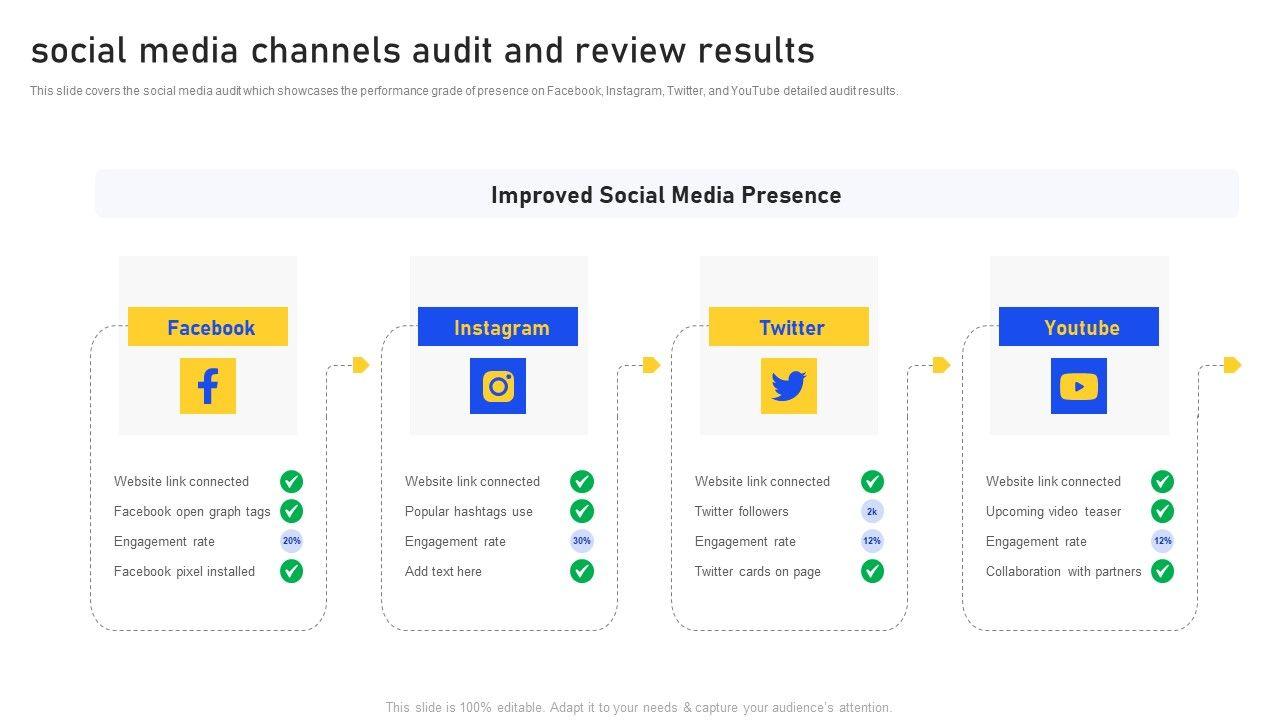Click the checkmark beside Popular hashtags use
Screen dimensions: 1280x720
582,511
